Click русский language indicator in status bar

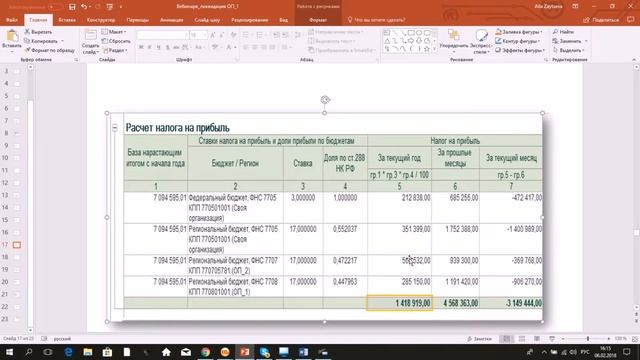tap(62, 339)
